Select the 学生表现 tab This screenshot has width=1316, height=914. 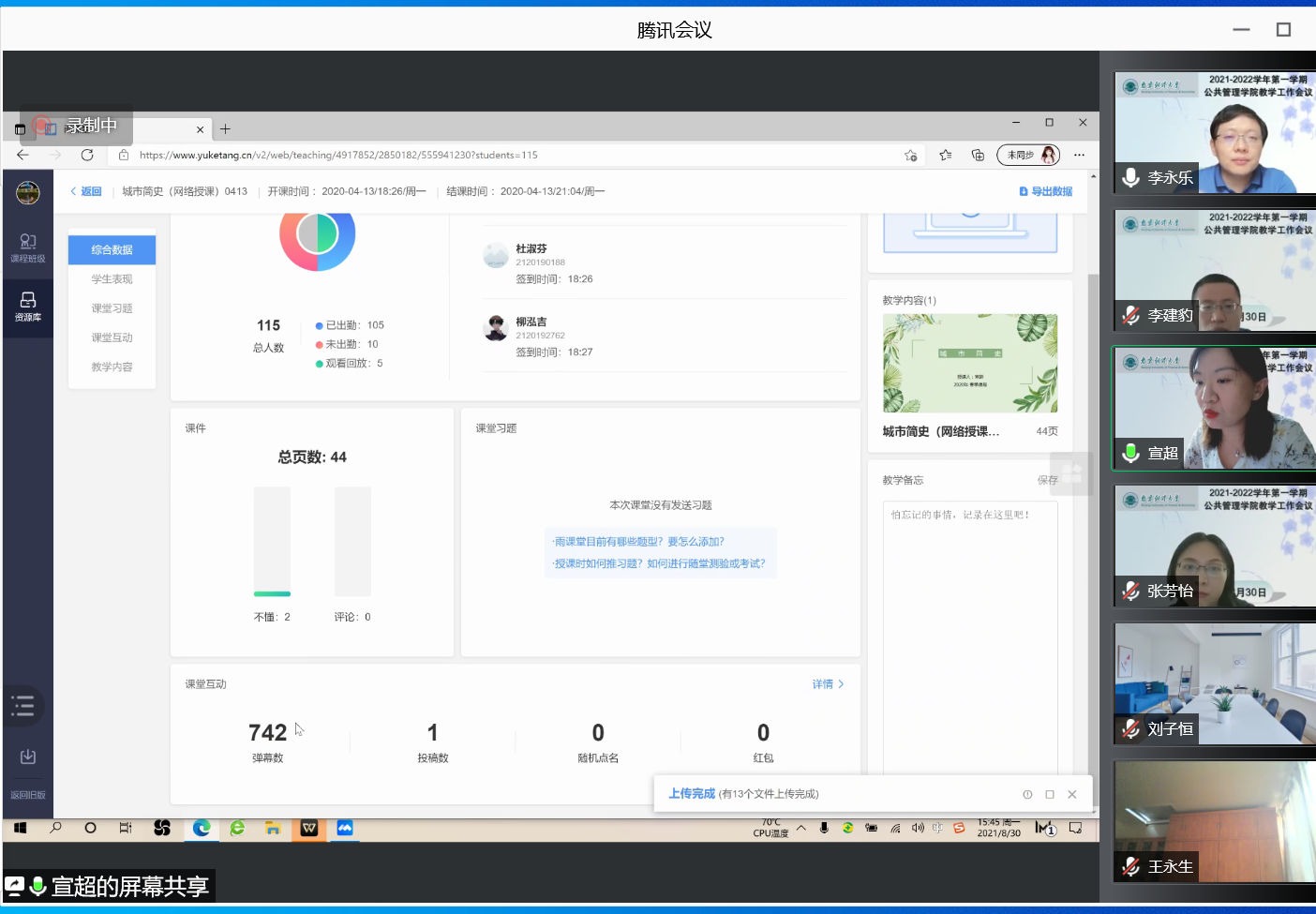point(112,279)
